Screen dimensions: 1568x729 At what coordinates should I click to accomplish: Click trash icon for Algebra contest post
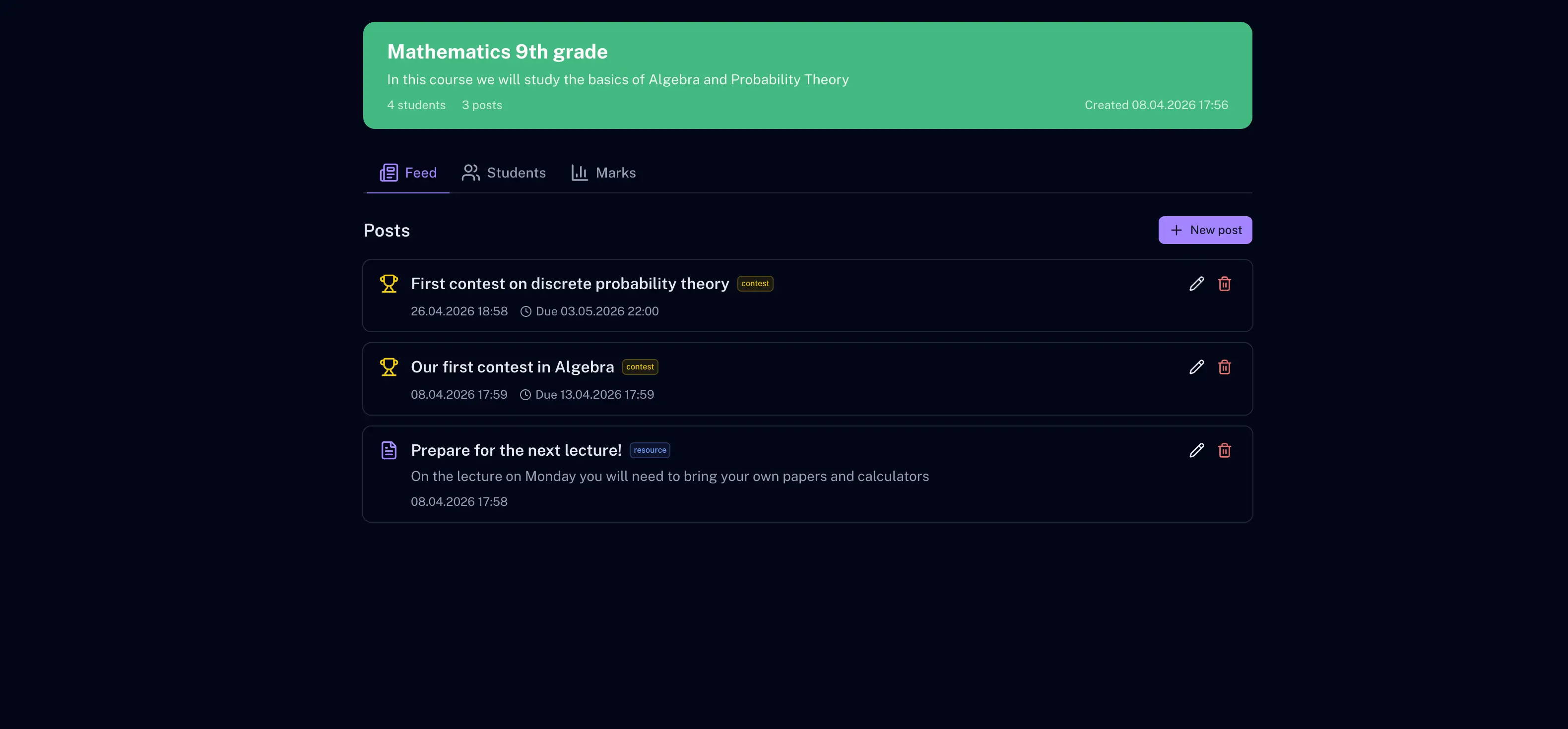tap(1224, 367)
